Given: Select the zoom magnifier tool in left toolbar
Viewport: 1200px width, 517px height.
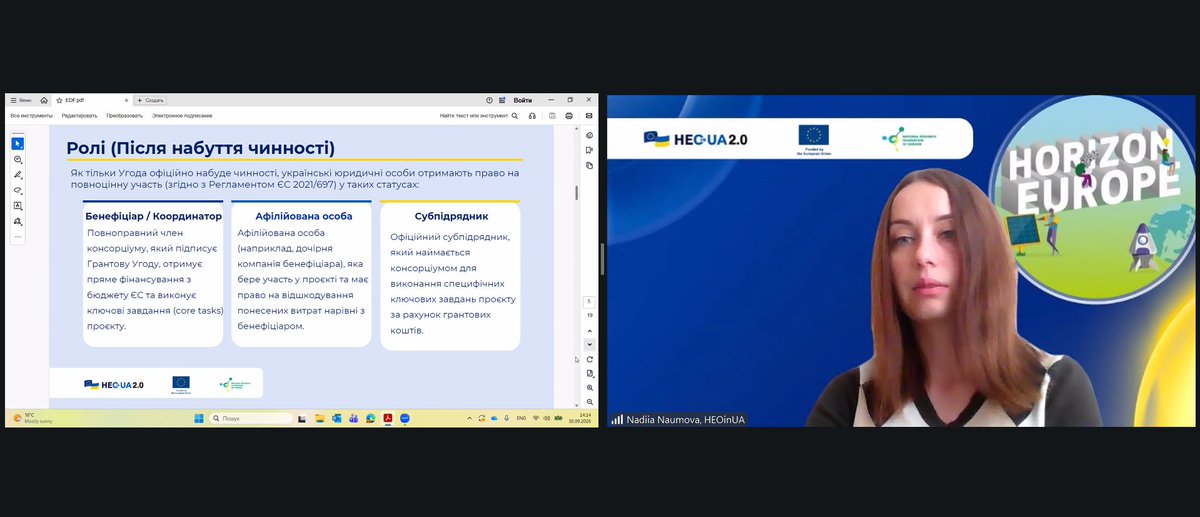Looking at the screenshot, I should [18, 159].
